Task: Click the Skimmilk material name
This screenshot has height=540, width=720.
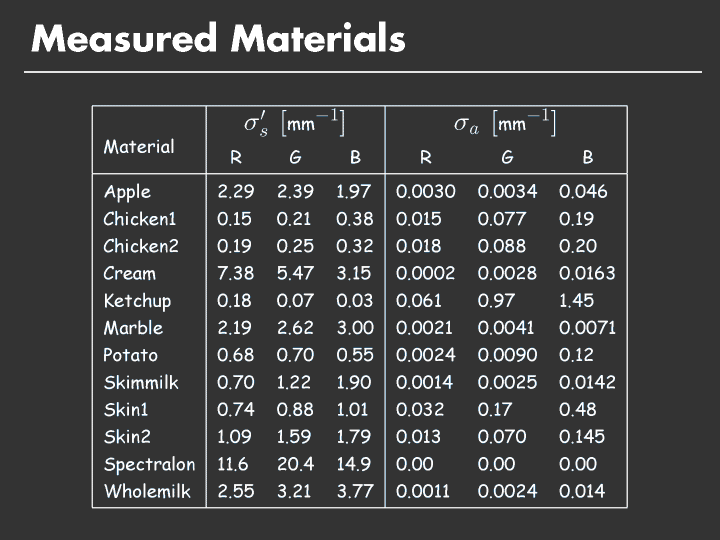Action: point(141,382)
